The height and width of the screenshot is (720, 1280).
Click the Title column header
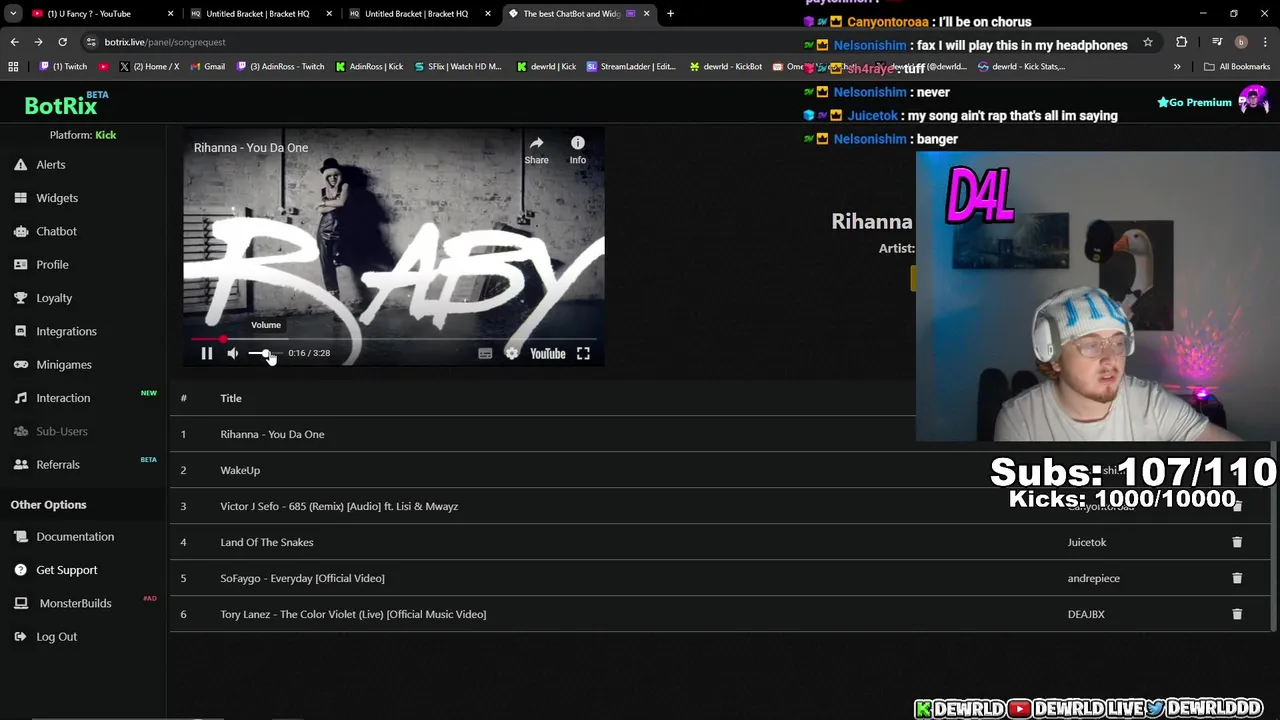tap(231, 398)
